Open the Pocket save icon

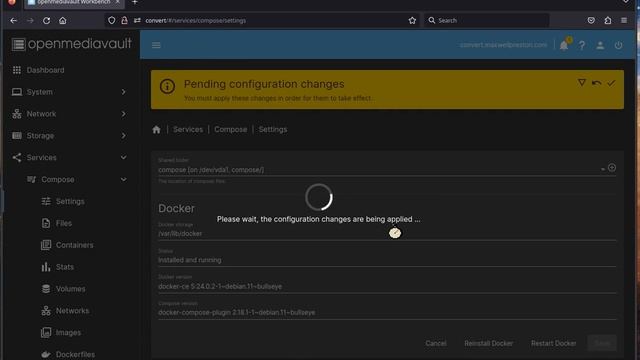point(591,20)
